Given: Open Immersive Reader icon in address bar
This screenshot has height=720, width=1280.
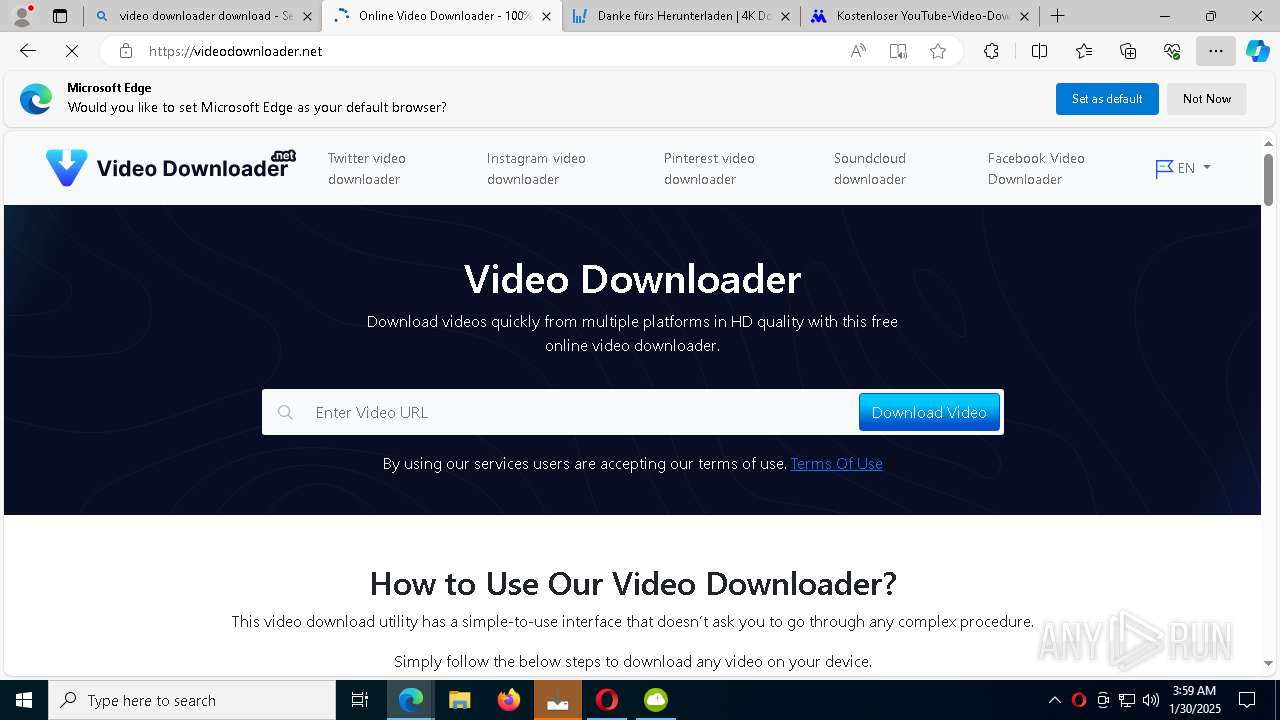Looking at the screenshot, I should pyautogui.click(x=898, y=51).
